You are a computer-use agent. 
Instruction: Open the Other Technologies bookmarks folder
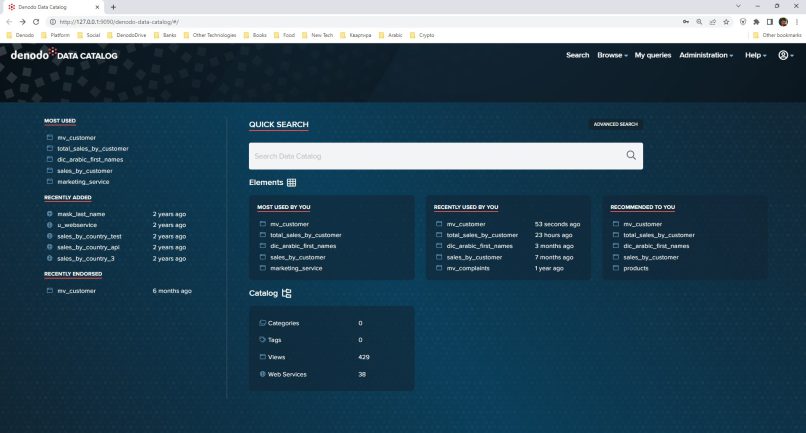pyautogui.click(x=210, y=35)
